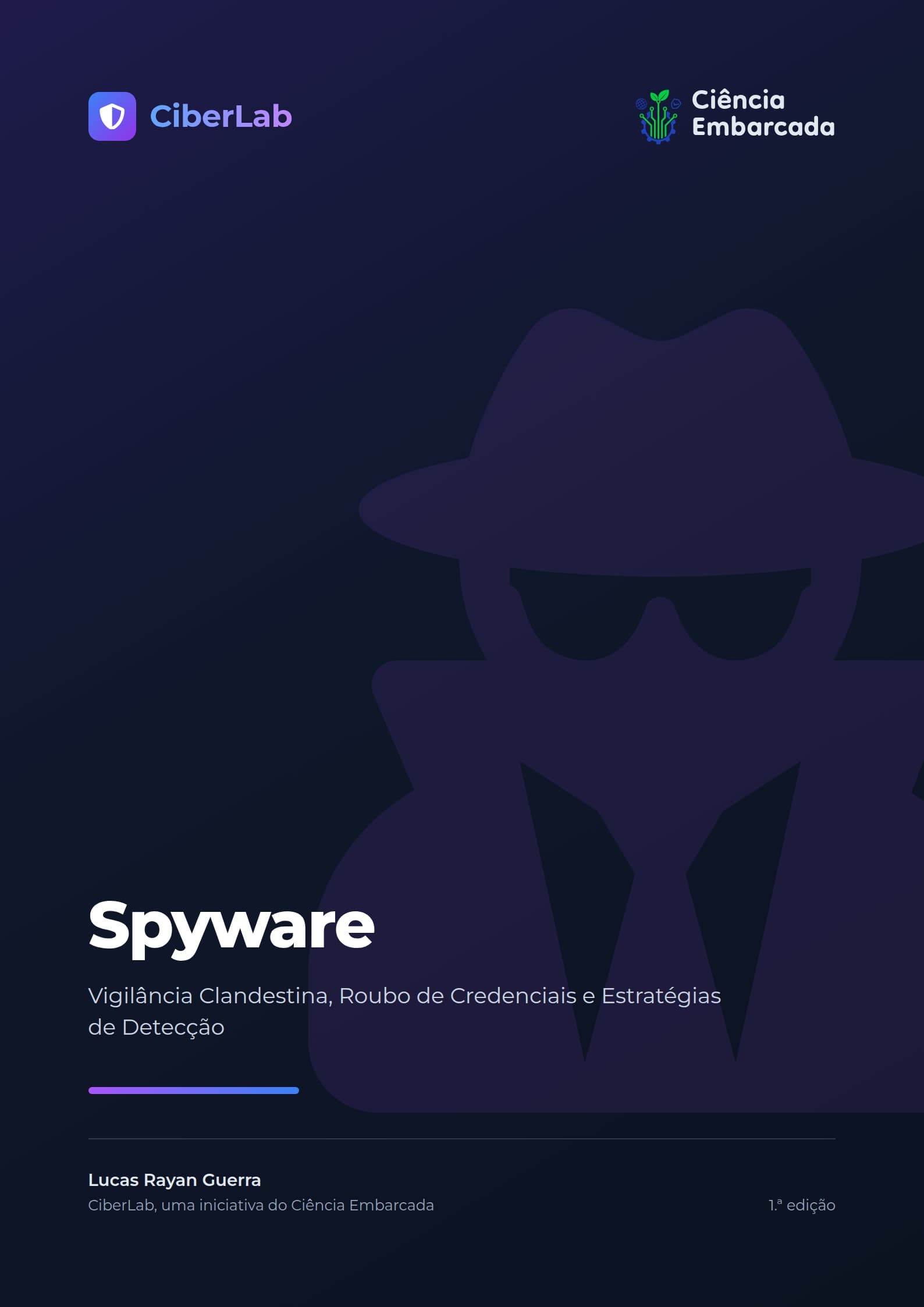Click the "1.ª edição" label
This screenshot has width=924, height=1307.
pyautogui.click(x=802, y=1205)
